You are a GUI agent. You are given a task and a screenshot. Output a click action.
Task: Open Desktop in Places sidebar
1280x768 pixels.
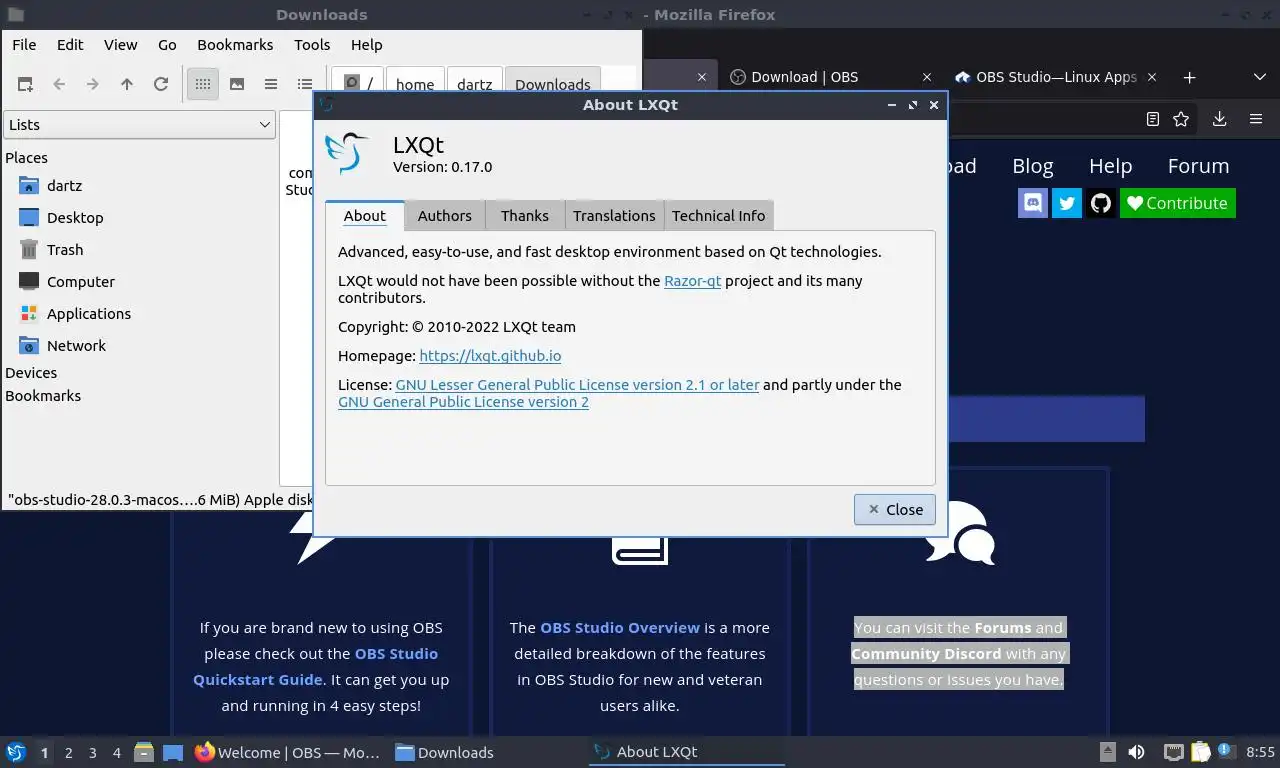point(75,218)
